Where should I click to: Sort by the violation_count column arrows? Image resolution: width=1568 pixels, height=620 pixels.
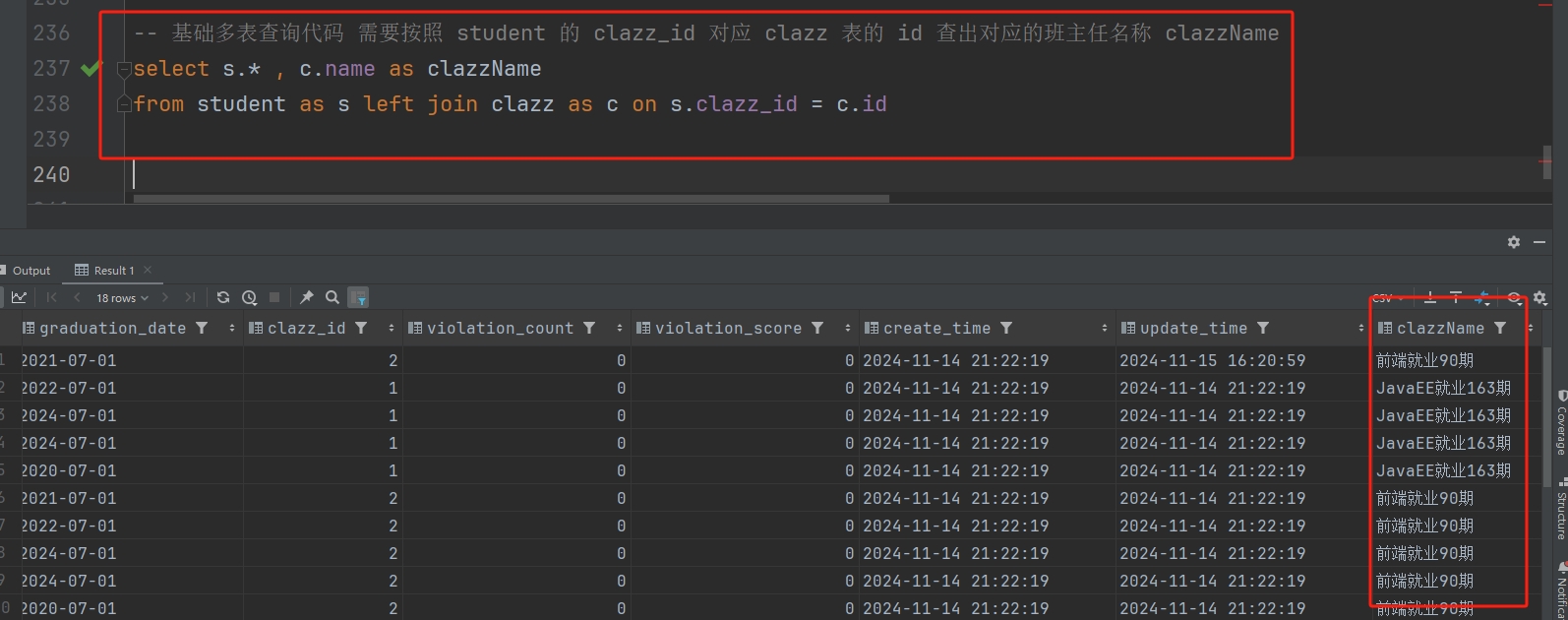click(x=619, y=328)
